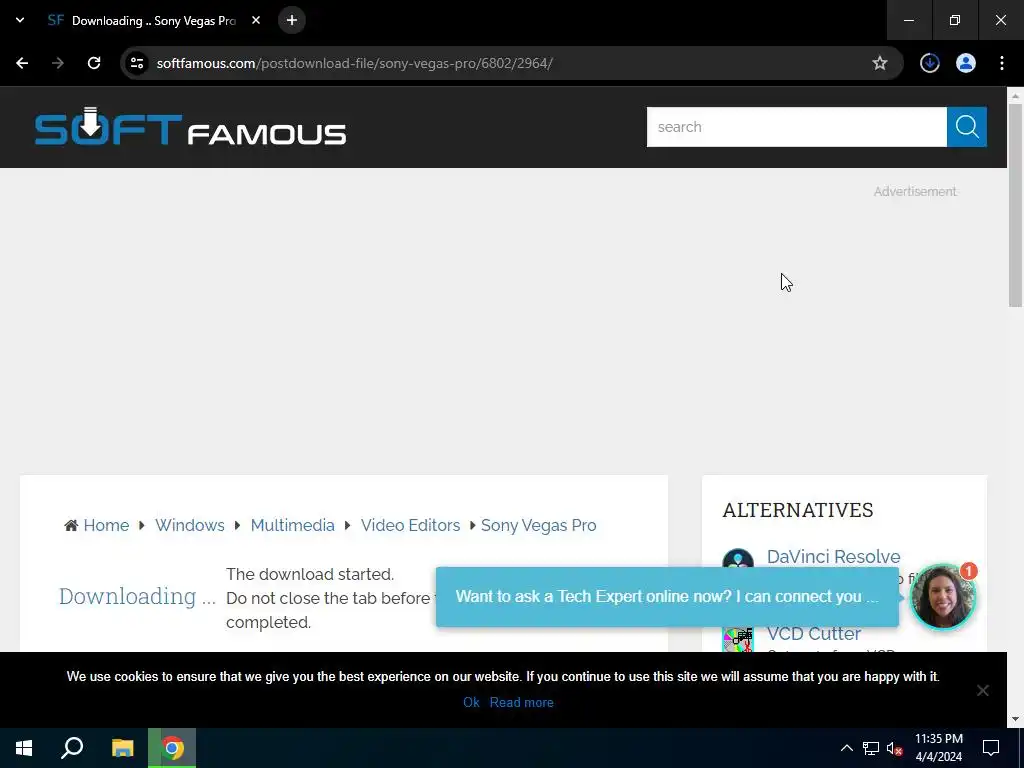Go to Home breadcrumb
The image size is (1024, 768).
(x=106, y=525)
